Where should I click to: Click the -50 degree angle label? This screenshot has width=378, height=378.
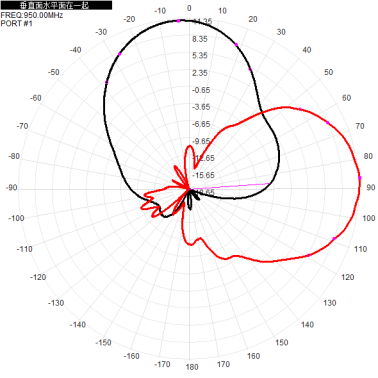(x=54, y=72)
